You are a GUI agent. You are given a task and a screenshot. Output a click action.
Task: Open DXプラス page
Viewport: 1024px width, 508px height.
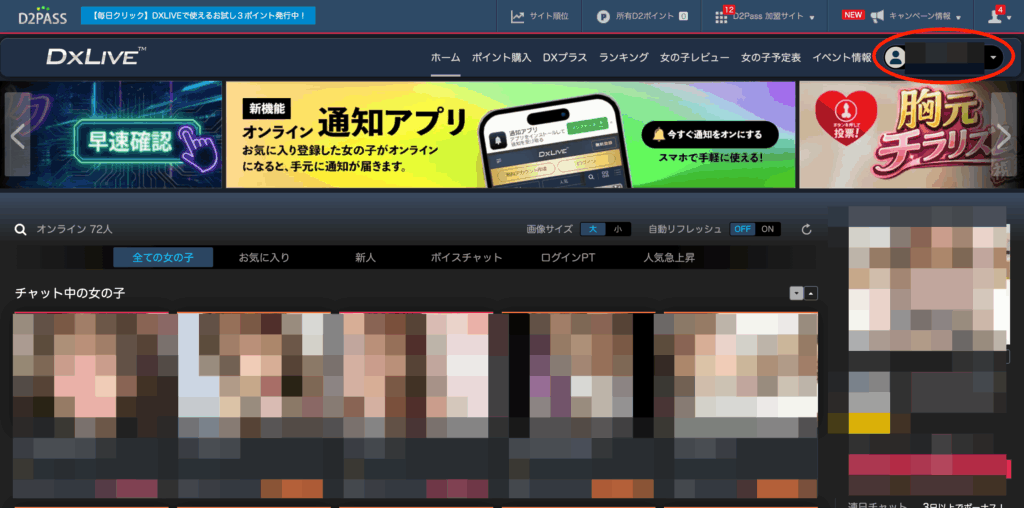pos(565,57)
